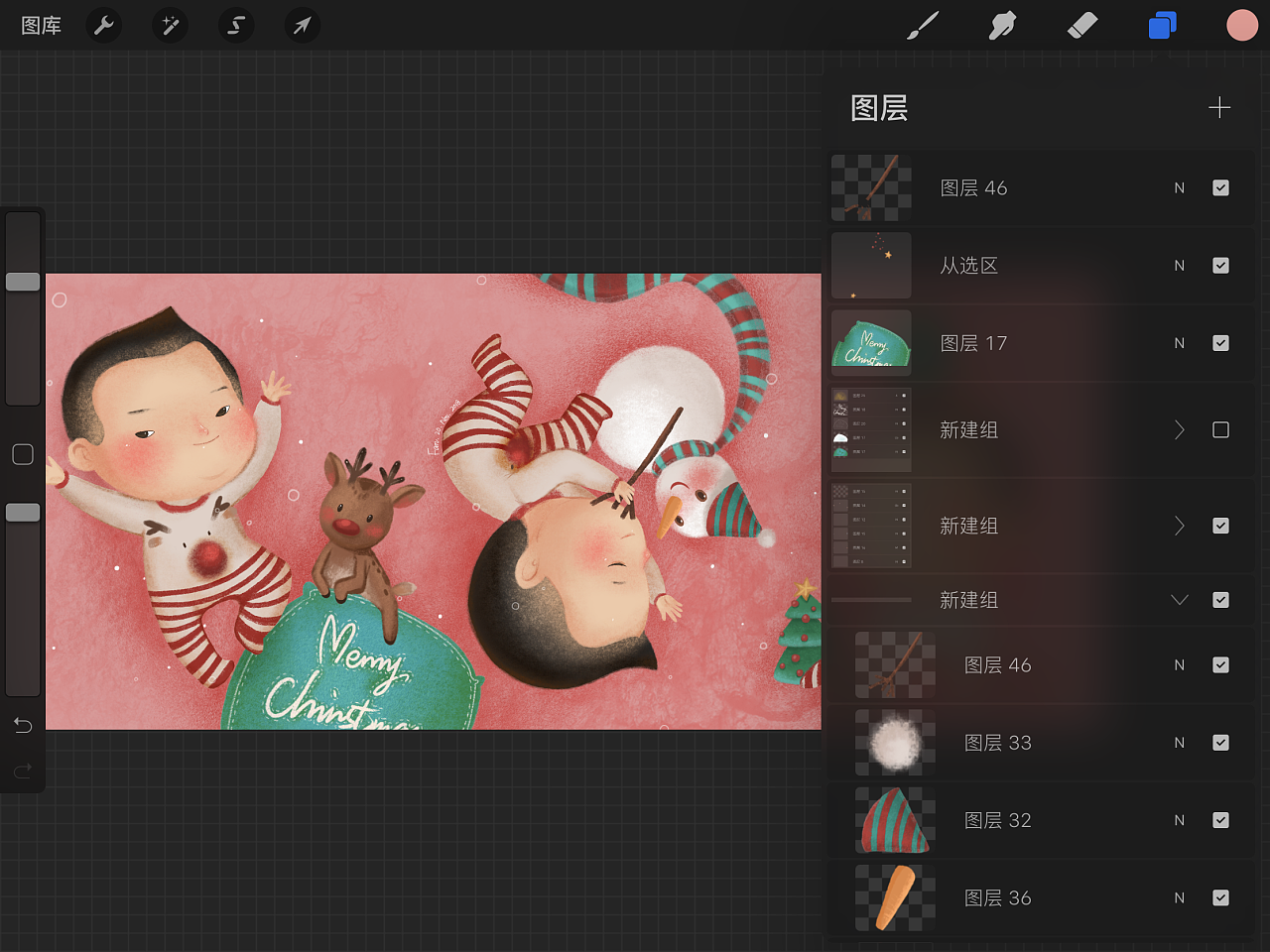Image resolution: width=1270 pixels, height=952 pixels.
Task: Activate the Transform arrow tool
Action: (302, 25)
